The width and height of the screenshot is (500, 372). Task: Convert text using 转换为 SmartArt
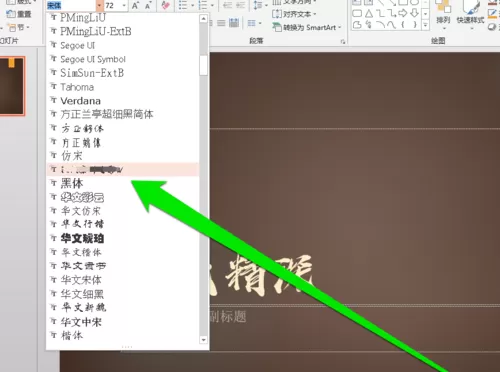(307, 27)
